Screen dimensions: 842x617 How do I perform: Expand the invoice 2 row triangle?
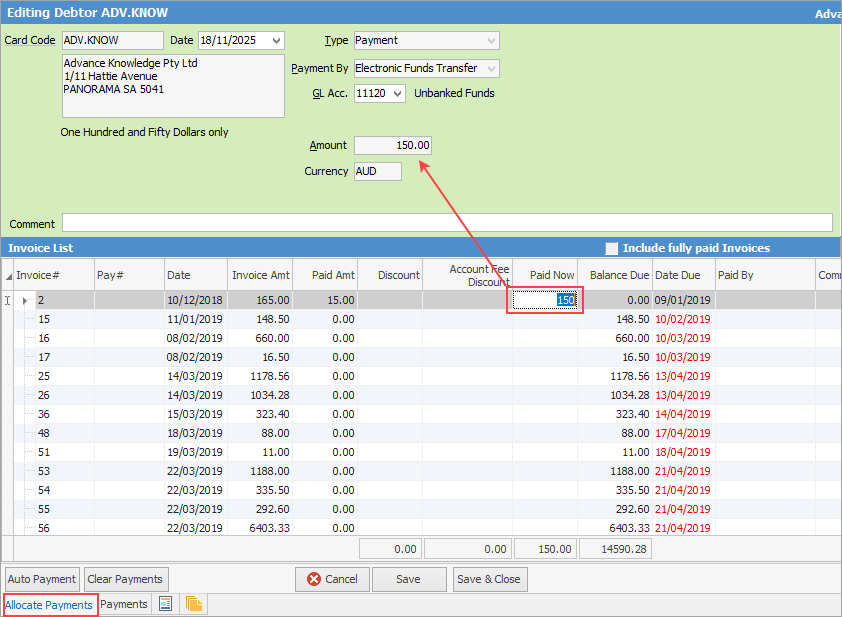[25, 301]
